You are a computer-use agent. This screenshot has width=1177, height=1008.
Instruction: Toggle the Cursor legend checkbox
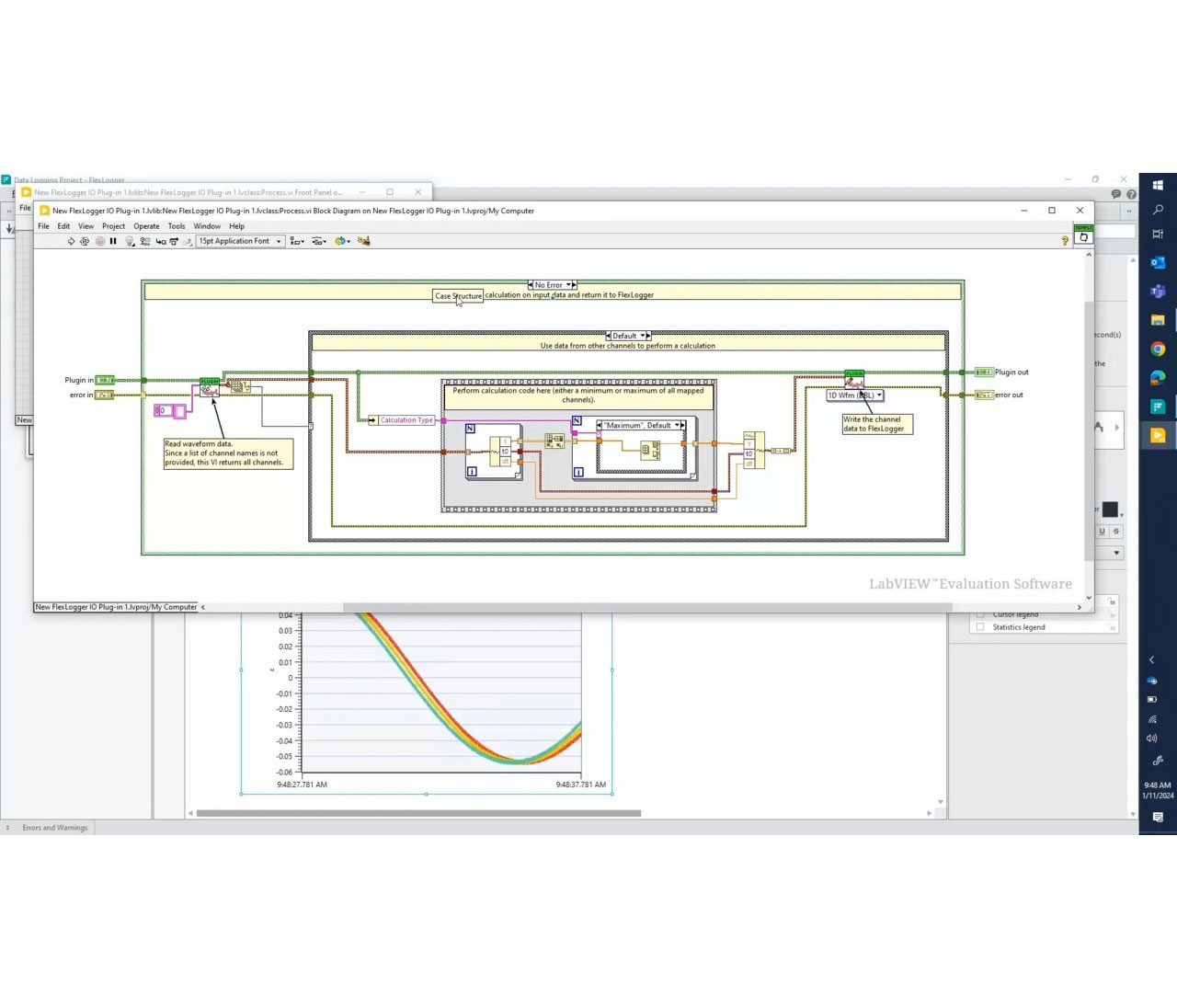[980, 614]
